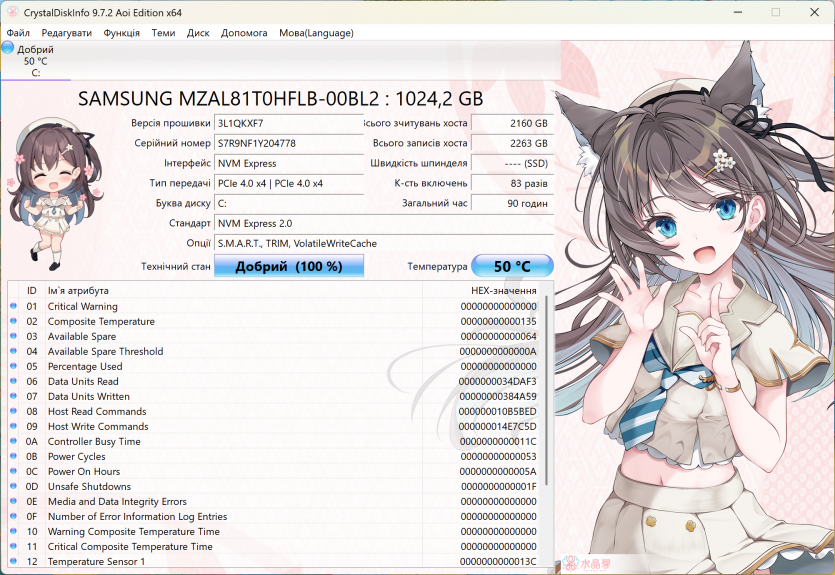
Task: Select the C: drive tab at top left
Action: tap(35, 61)
